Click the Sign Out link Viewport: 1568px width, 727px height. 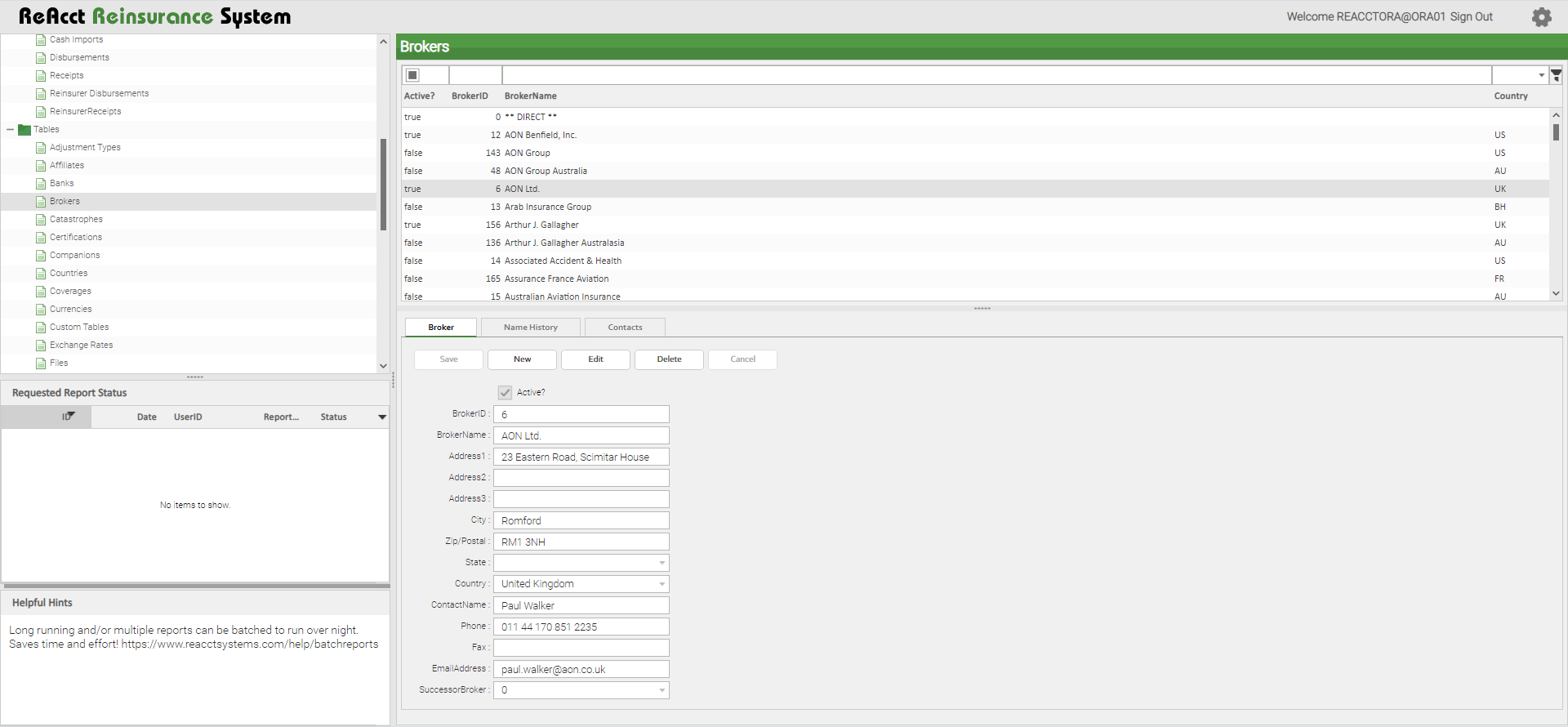tap(1471, 17)
